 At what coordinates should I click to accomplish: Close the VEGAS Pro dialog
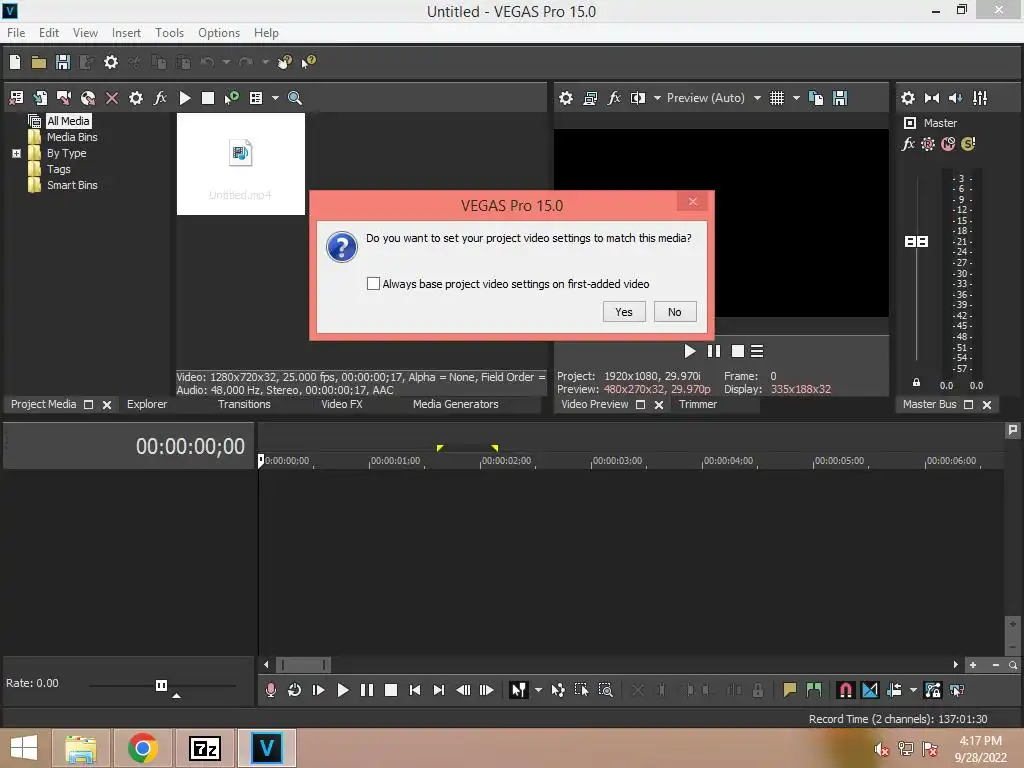pyautogui.click(x=693, y=201)
